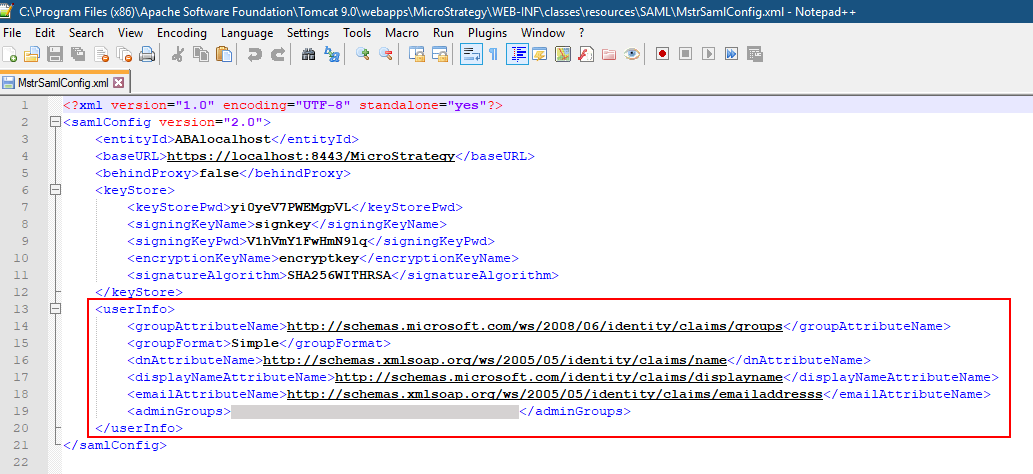Image resolution: width=1033 pixels, height=474 pixels.
Task: Click the Print toolbar icon
Action: coord(147,54)
